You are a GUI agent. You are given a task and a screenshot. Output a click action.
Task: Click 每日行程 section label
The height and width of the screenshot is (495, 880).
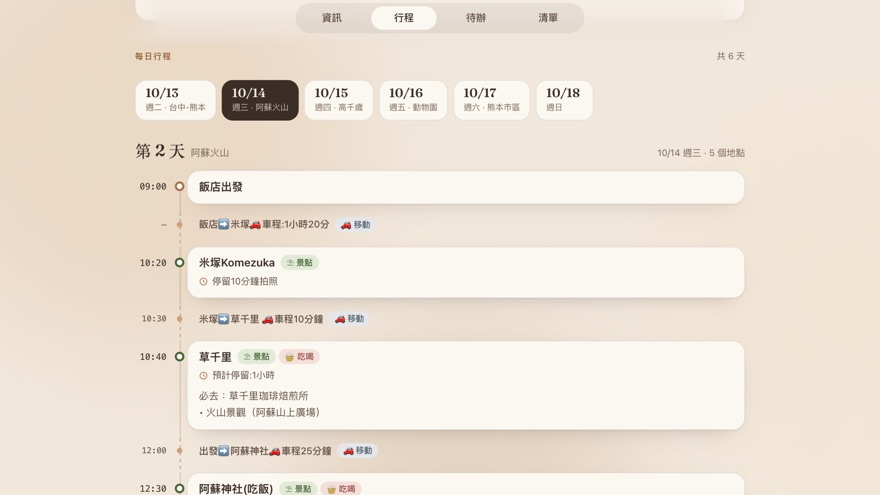(153, 56)
